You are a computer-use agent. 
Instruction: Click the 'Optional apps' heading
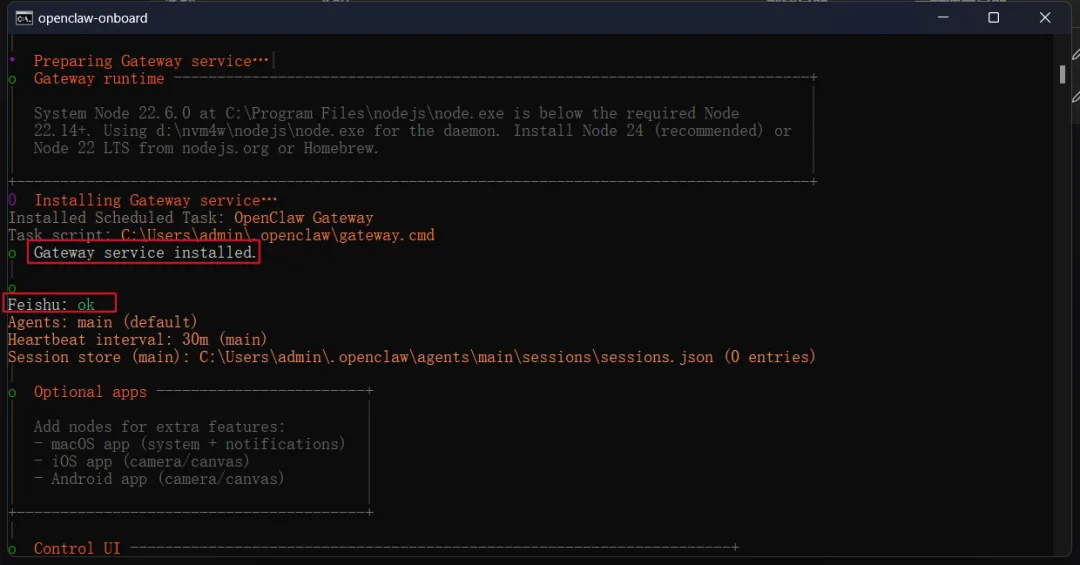pyautogui.click(x=90, y=392)
